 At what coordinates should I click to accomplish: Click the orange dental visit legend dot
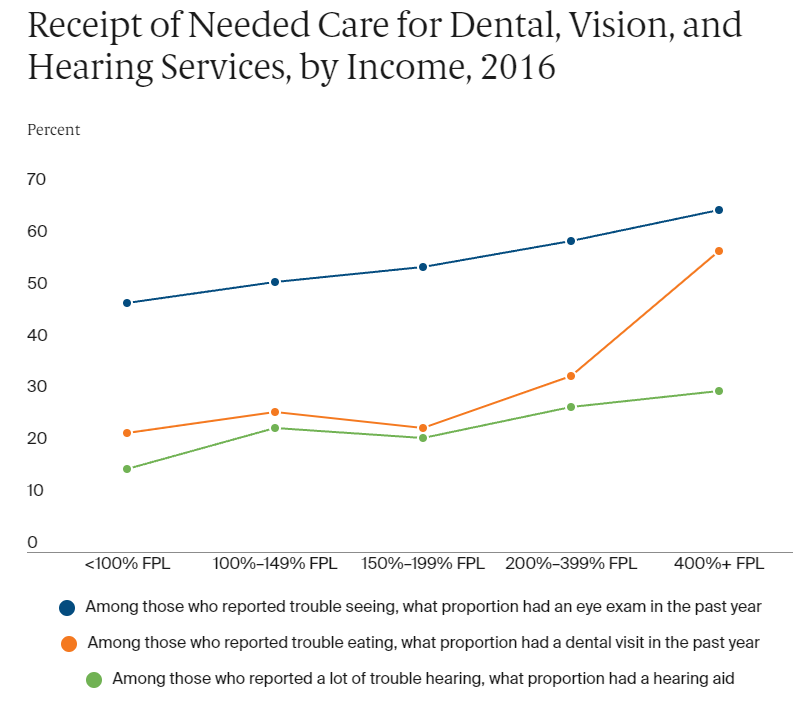tap(68, 643)
